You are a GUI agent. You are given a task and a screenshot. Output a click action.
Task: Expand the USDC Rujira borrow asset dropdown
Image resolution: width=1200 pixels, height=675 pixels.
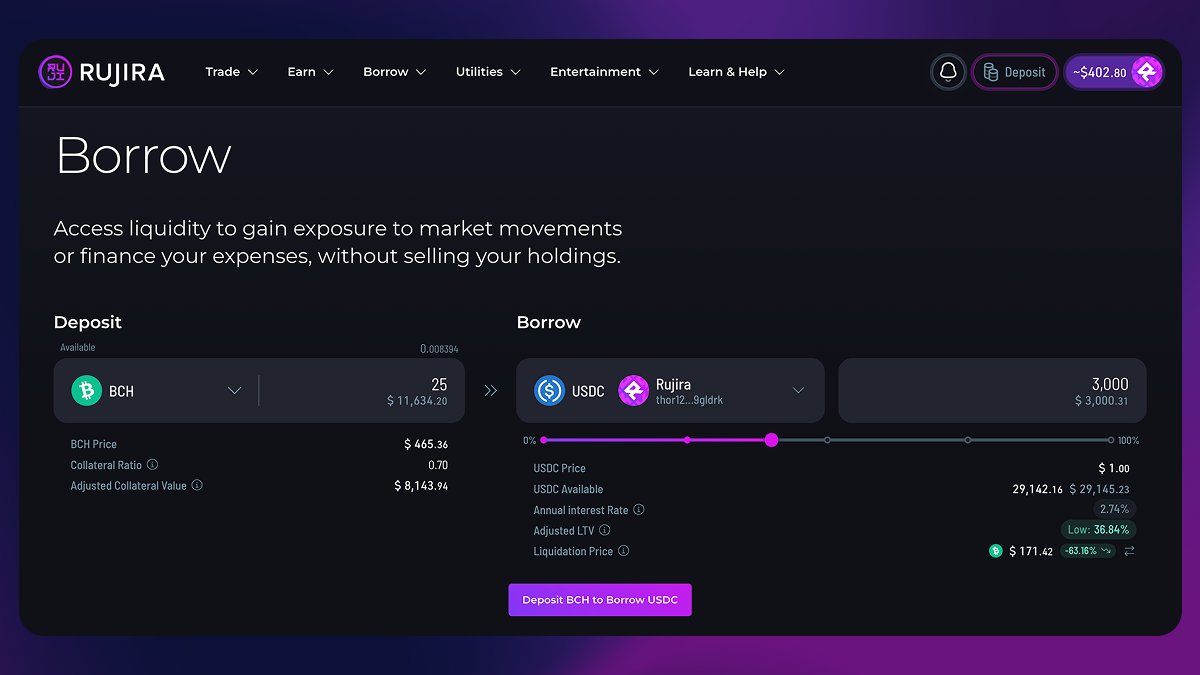(798, 391)
